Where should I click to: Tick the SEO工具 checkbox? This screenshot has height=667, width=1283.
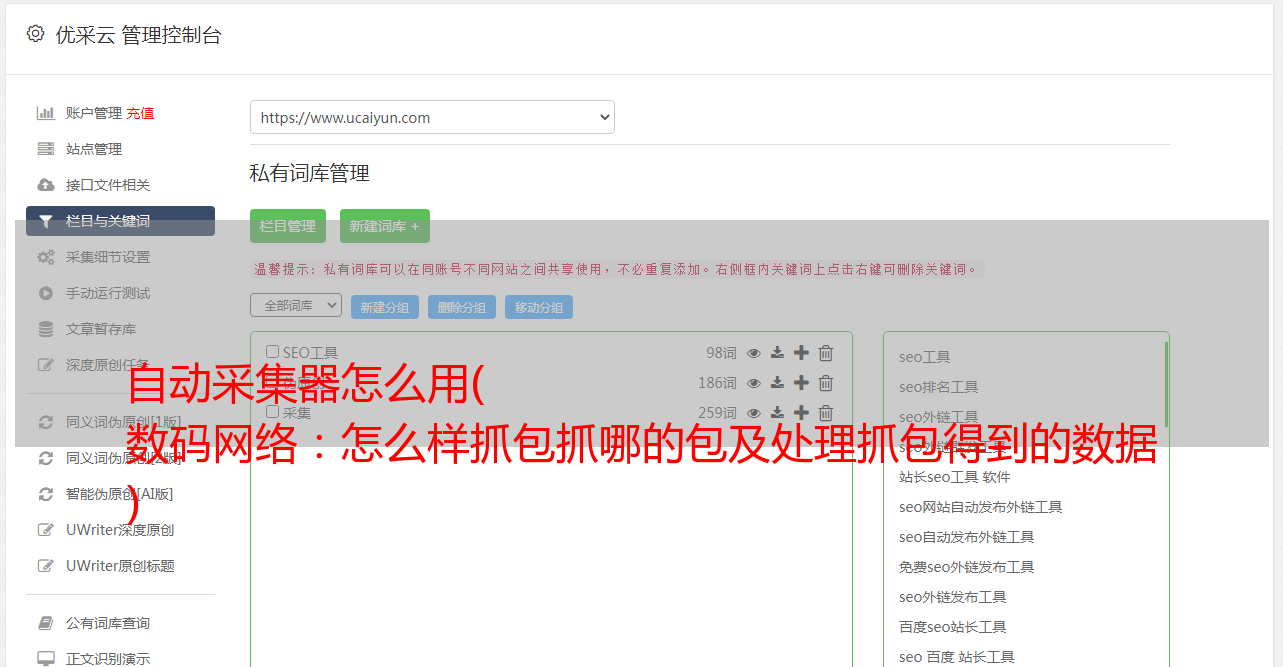tap(272, 352)
